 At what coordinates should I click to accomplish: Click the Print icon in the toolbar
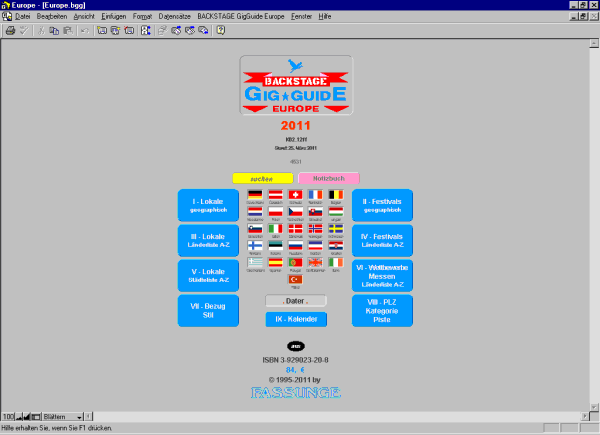tap(10, 30)
